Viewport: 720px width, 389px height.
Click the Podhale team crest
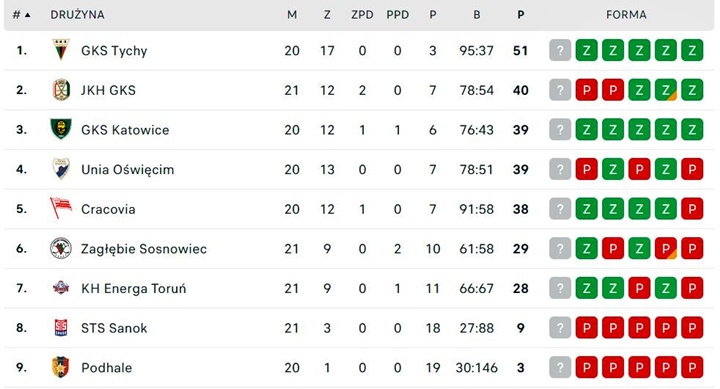[61, 367]
